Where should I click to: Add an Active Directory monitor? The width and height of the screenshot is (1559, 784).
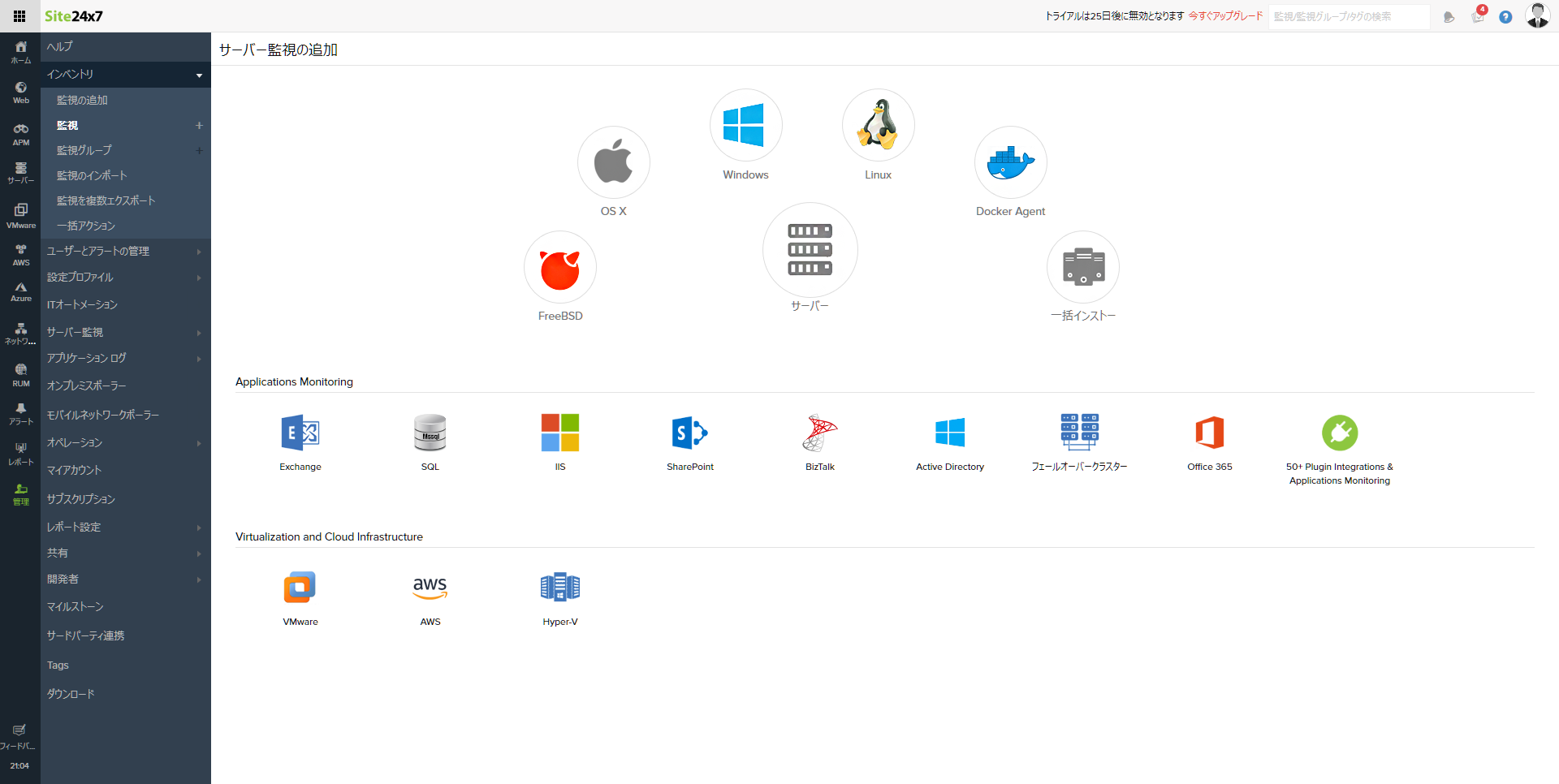tap(950, 433)
